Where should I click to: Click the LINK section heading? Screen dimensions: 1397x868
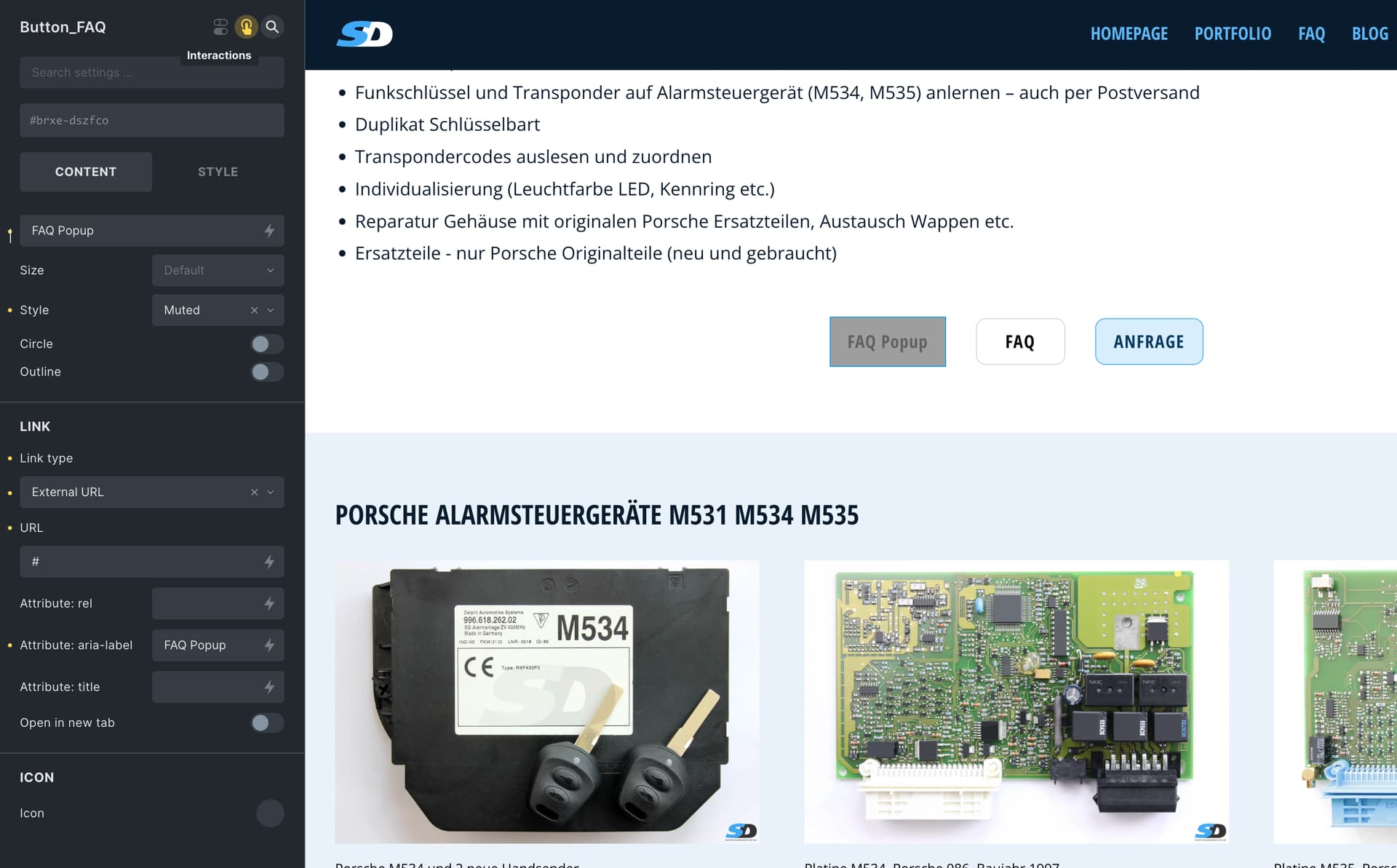pos(35,426)
